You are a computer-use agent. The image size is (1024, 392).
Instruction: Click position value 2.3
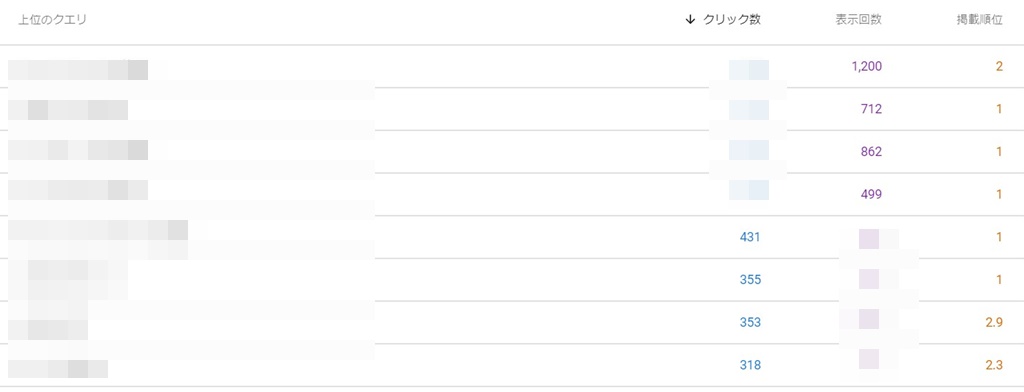pos(994,365)
